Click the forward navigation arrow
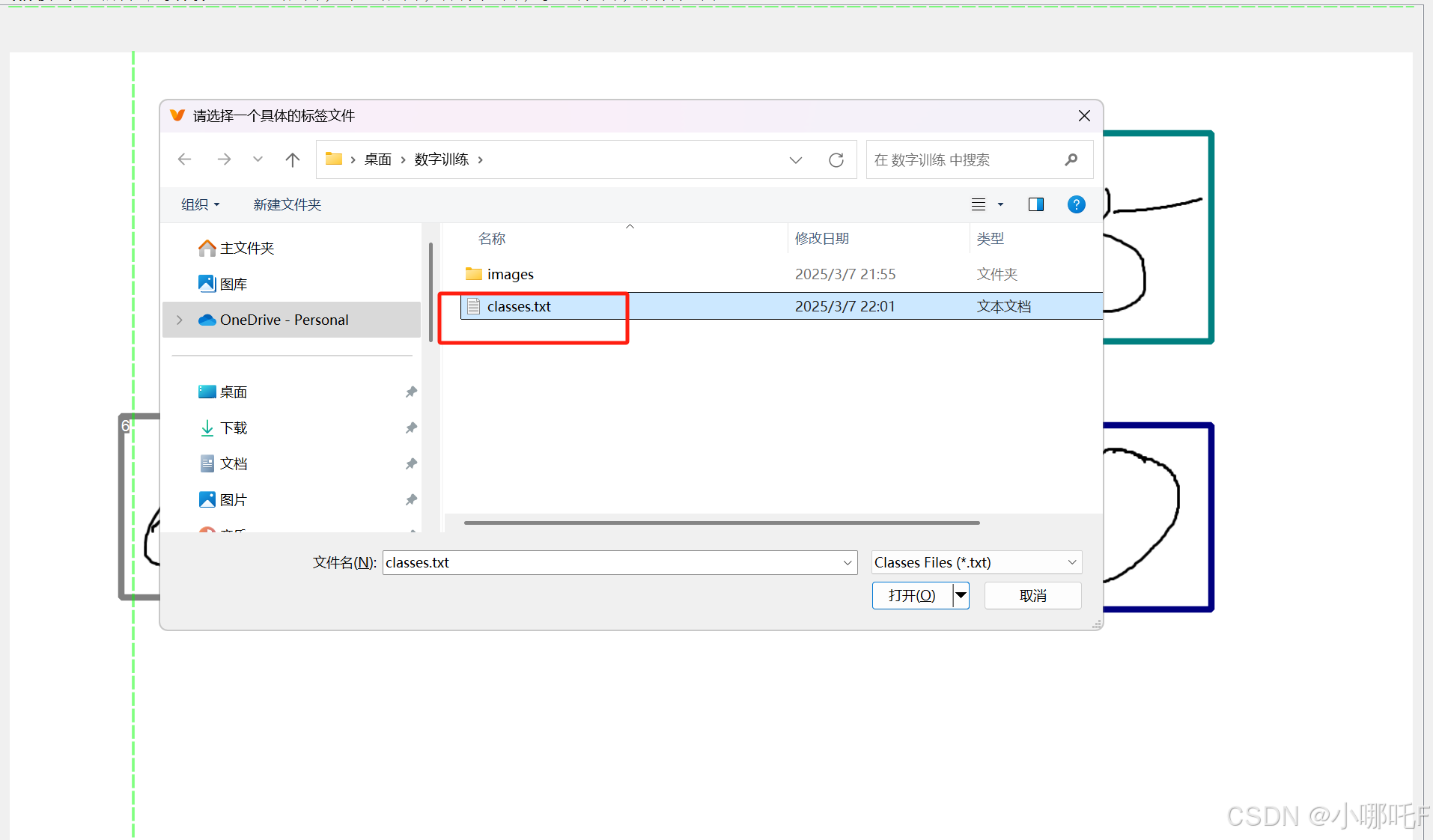Viewport: 1433px width, 840px height. [x=224, y=159]
